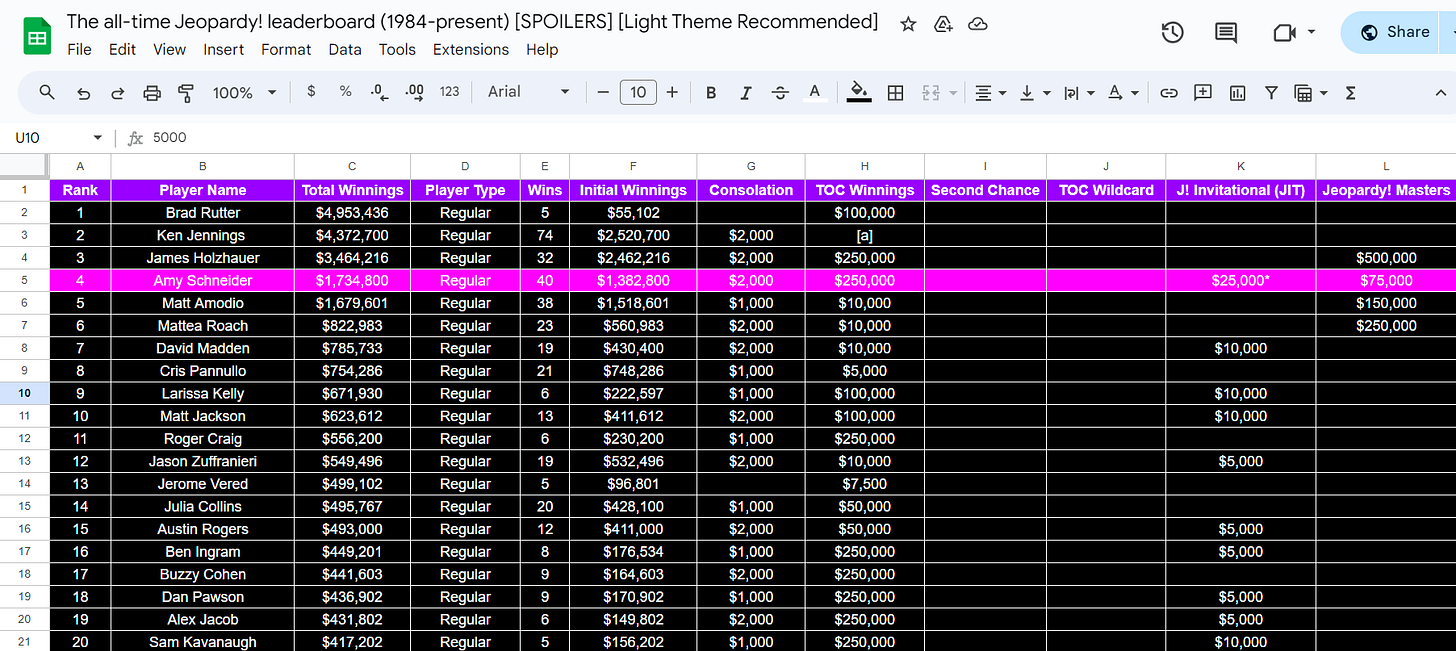
Task: Open the fill color picker
Action: tap(858, 92)
